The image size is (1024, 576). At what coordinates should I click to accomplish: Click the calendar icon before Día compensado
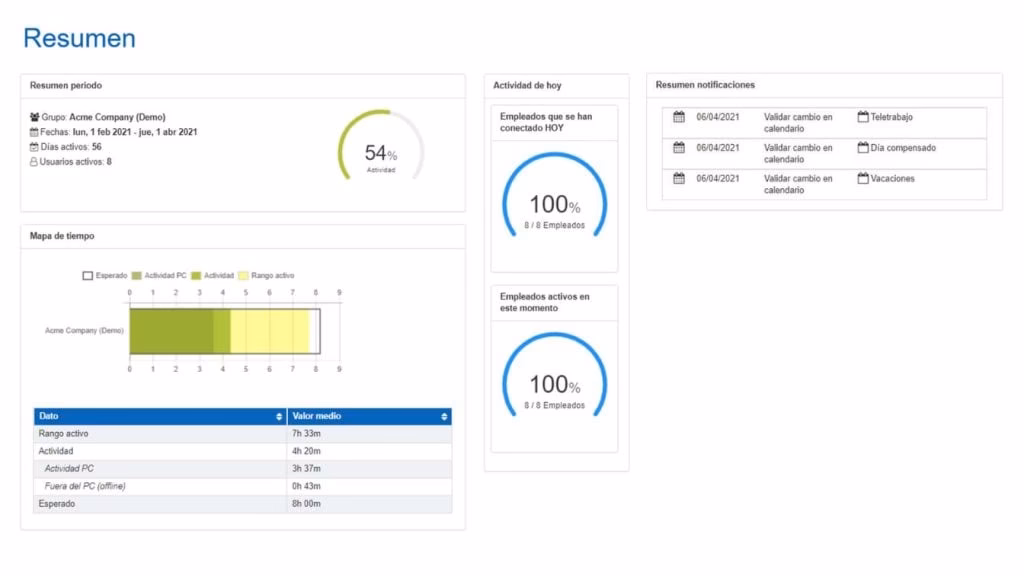tap(863, 148)
